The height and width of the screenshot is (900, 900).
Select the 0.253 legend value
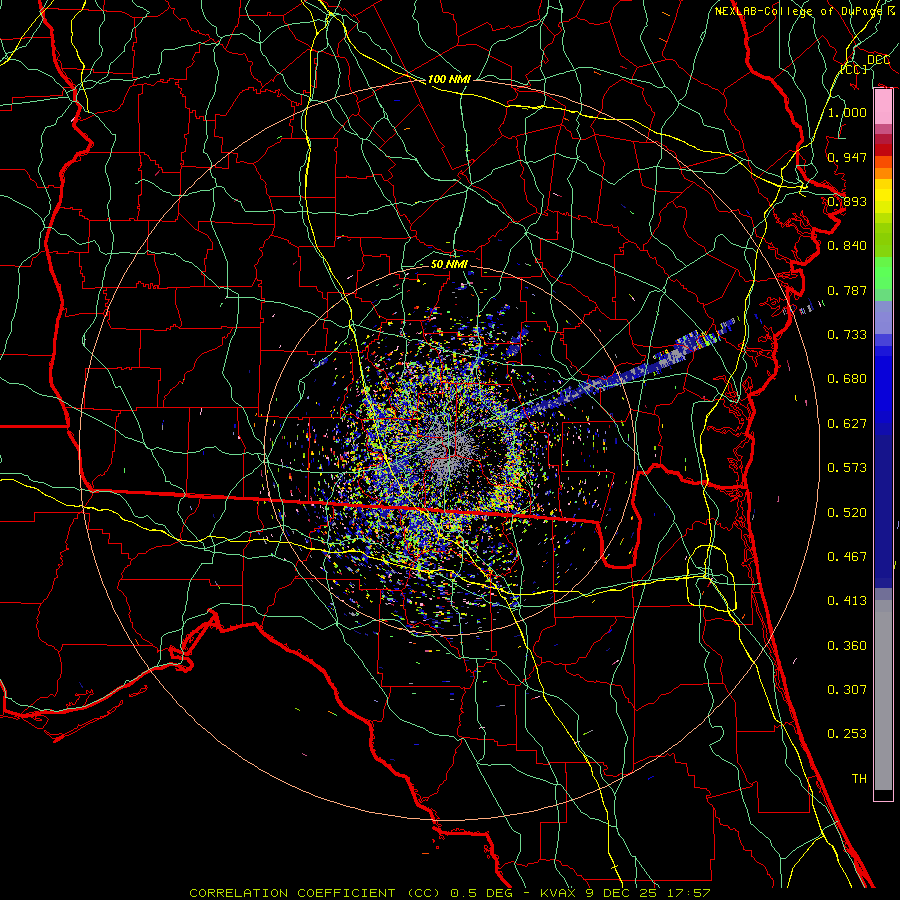point(847,734)
